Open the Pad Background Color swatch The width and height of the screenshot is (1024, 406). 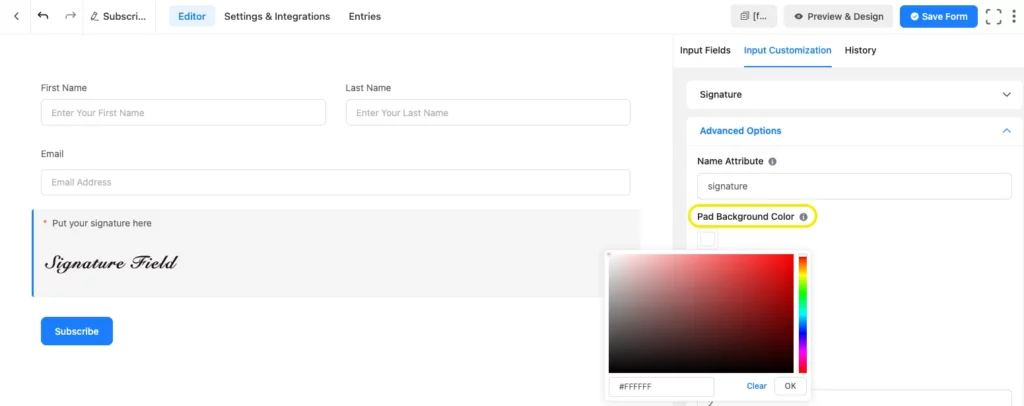tap(708, 240)
